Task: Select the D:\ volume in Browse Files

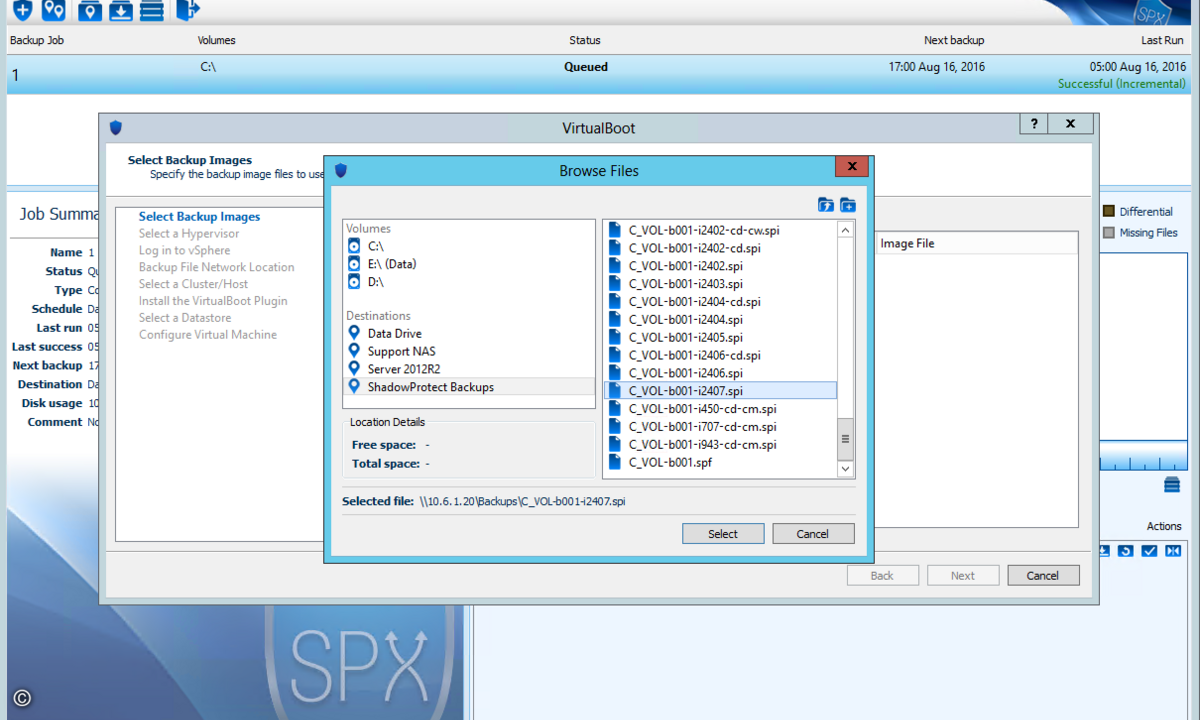Action: (376, 282)
